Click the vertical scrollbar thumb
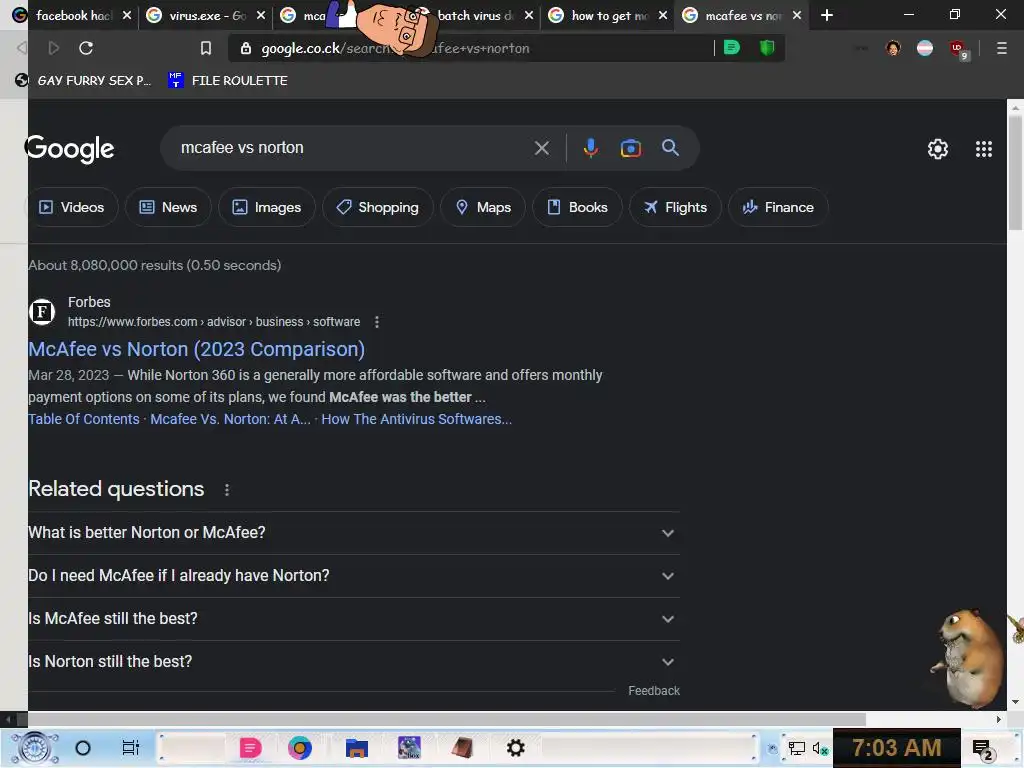 pyautogui.click(x=1015, y=173)
